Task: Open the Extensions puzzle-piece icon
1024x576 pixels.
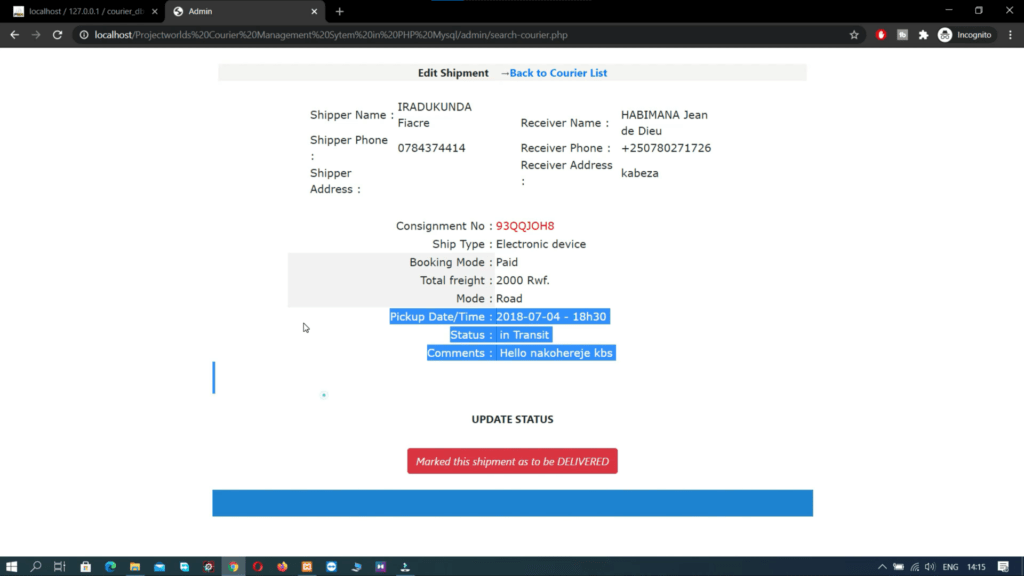Action: [923, 35]
